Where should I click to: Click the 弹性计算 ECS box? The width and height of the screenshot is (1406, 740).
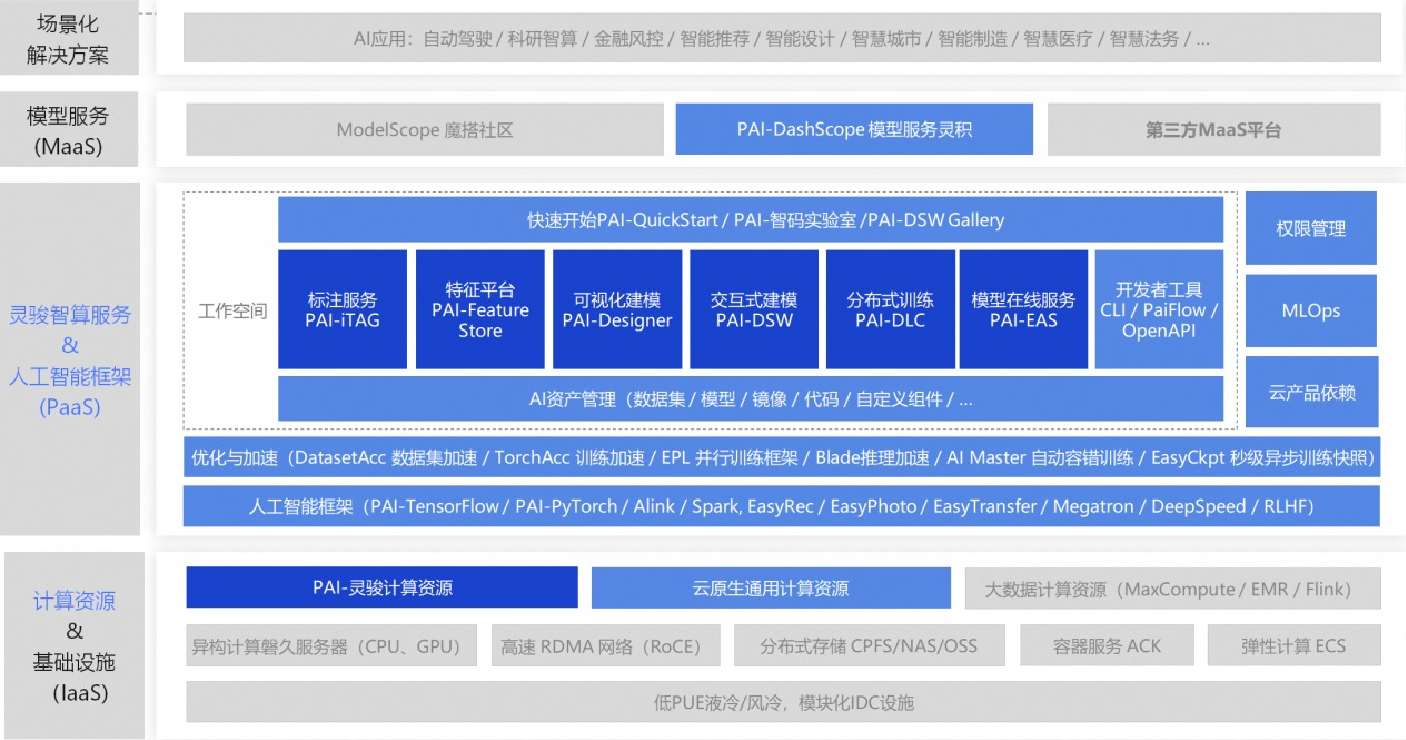(1294, 646)
